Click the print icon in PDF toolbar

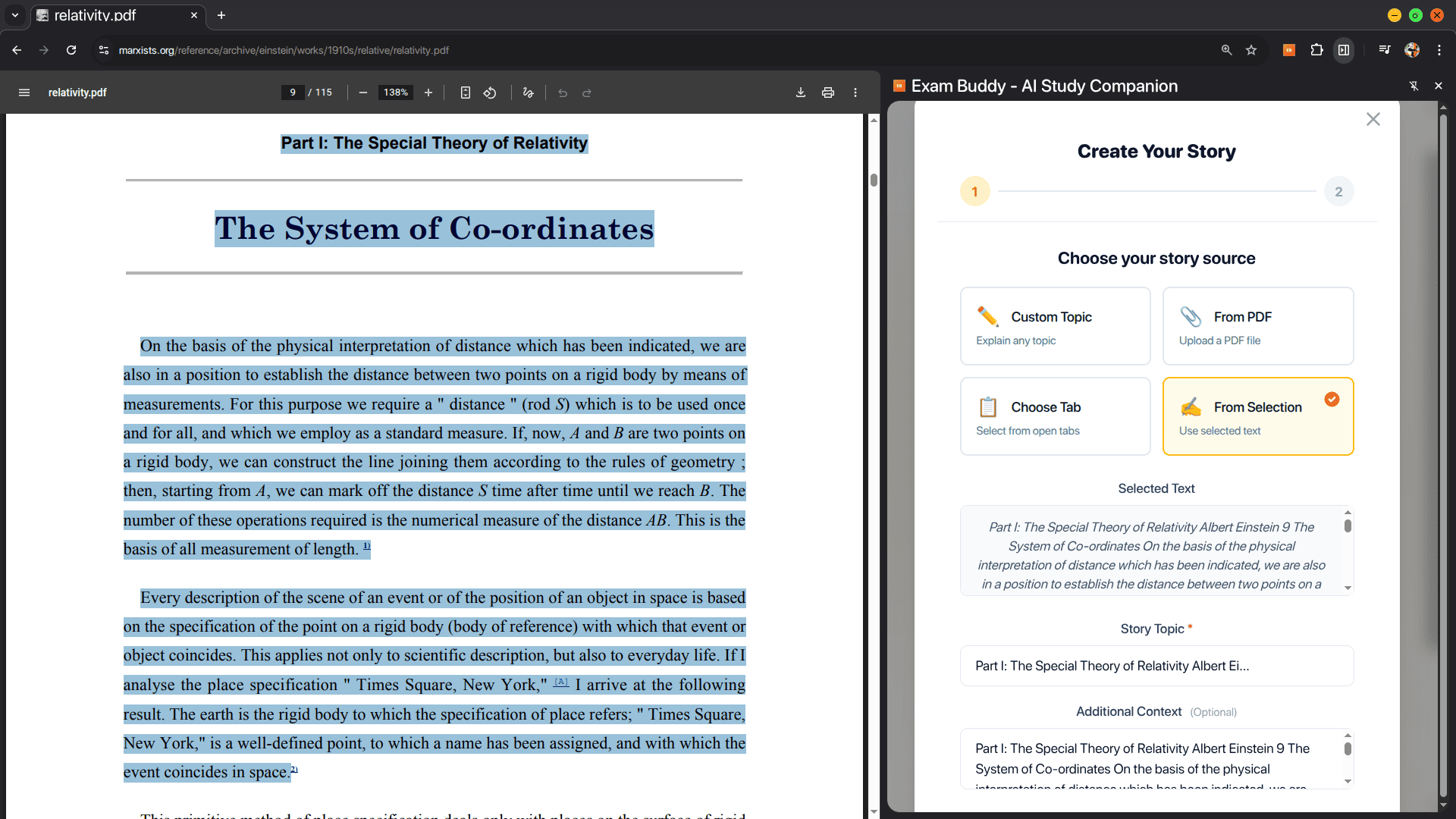pyautogui.click(x=828, y=93)
